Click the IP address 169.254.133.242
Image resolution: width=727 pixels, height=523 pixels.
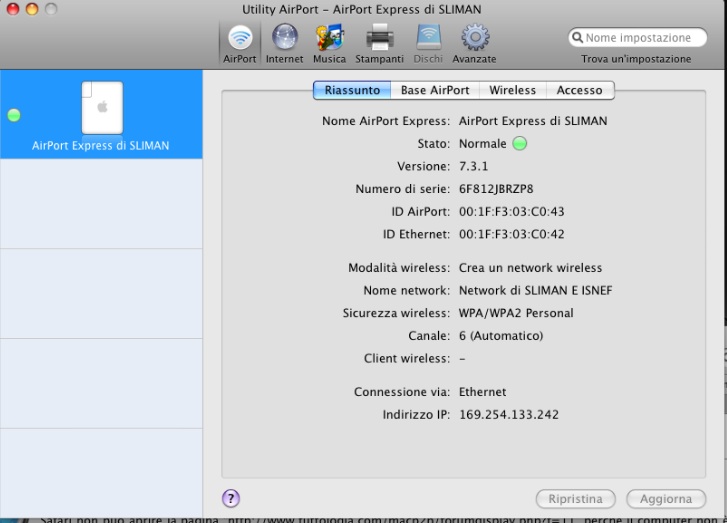pyautogui.click(x=509, y=415)
